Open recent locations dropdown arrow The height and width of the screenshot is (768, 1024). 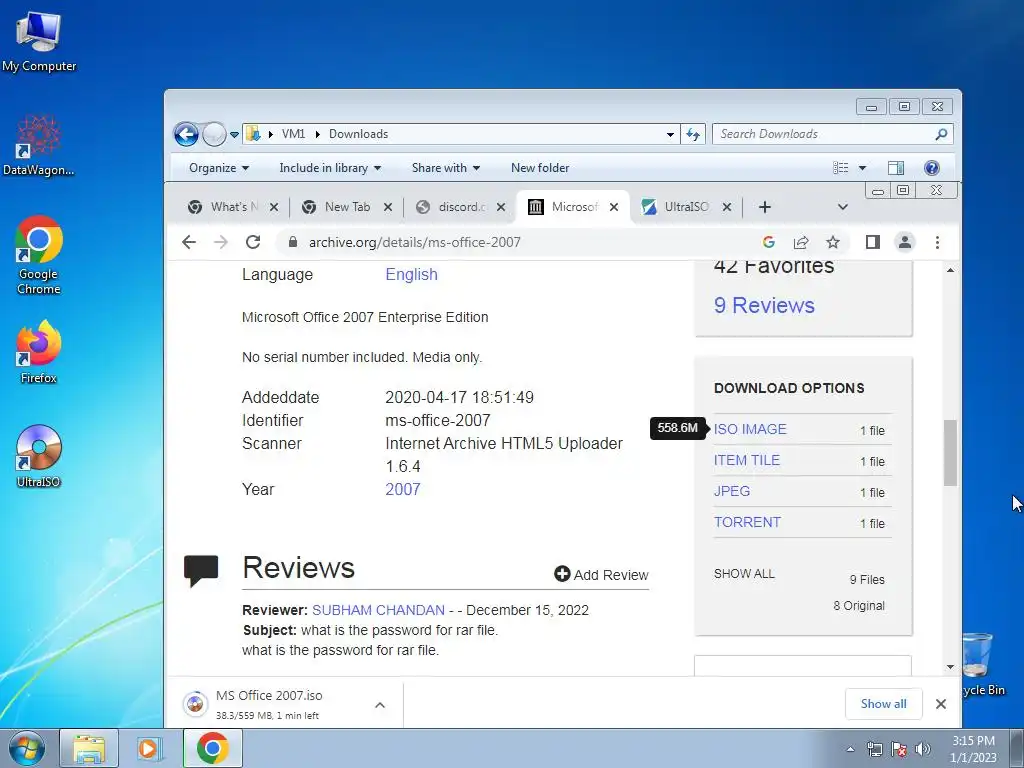tap(234, 135)
